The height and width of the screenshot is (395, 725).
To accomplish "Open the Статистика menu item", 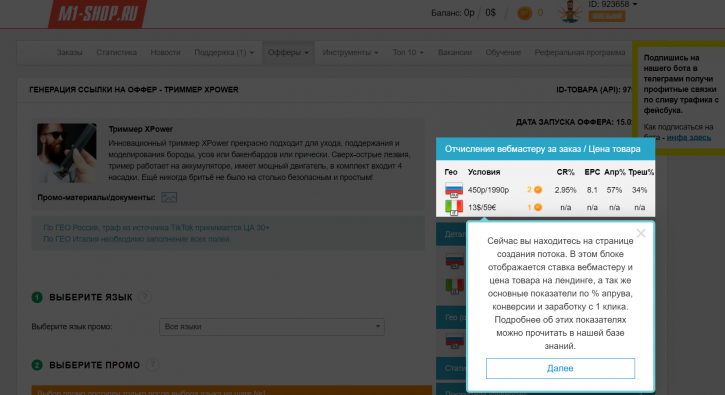I will pyautogui.click(x=116, y=52).
